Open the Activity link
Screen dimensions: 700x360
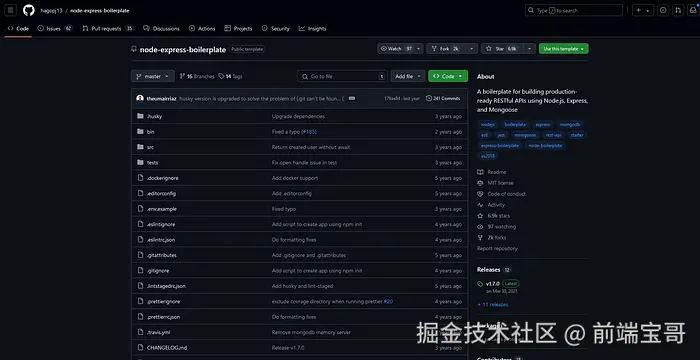tap(491, 205)
